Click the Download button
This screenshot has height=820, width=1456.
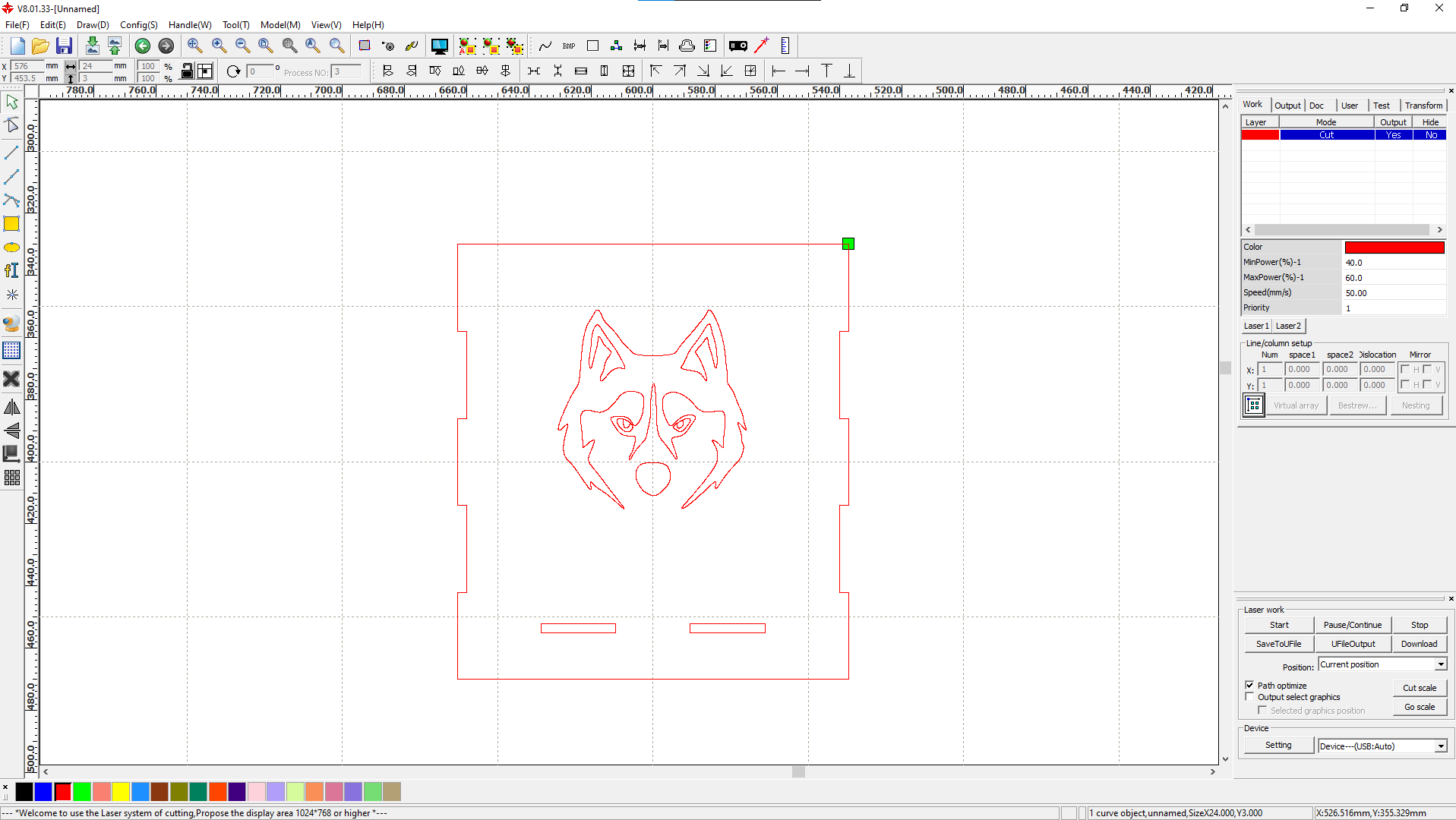1418,644
